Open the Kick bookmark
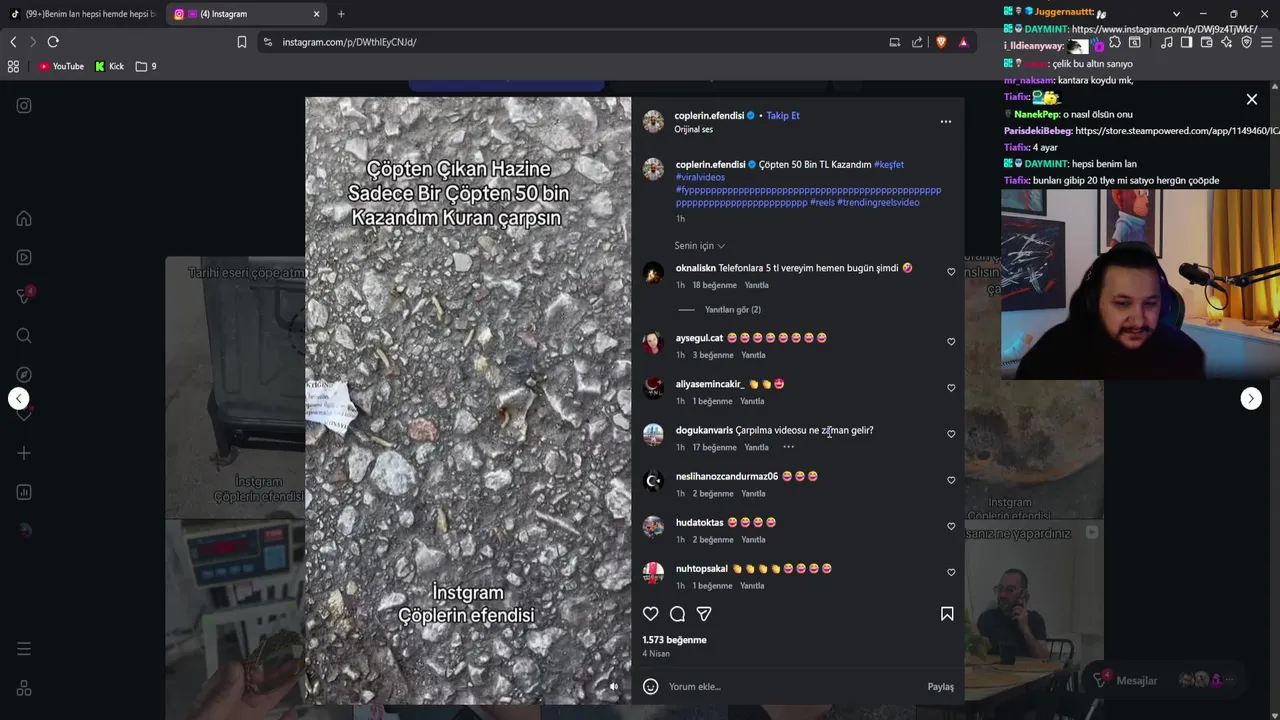Screen dimensions: 1280x720 coord(110,66)
